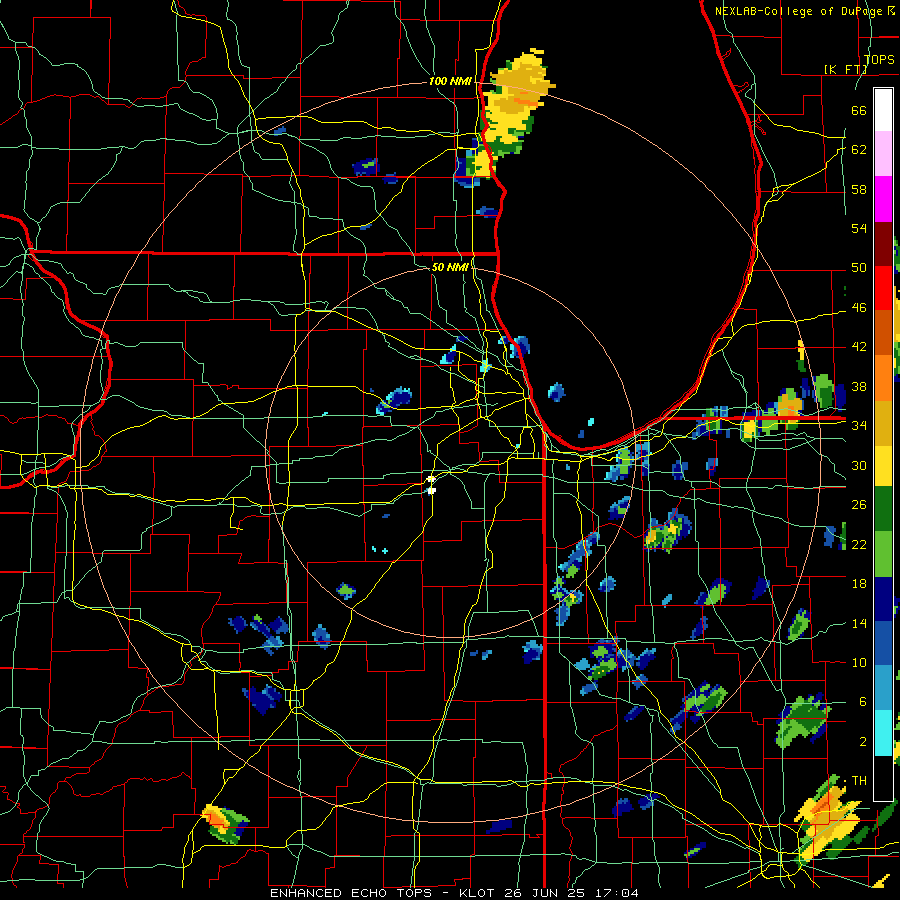The image size is (900, 900).
Task: Select the dark green legend swatch
Action: pos(883,509)
